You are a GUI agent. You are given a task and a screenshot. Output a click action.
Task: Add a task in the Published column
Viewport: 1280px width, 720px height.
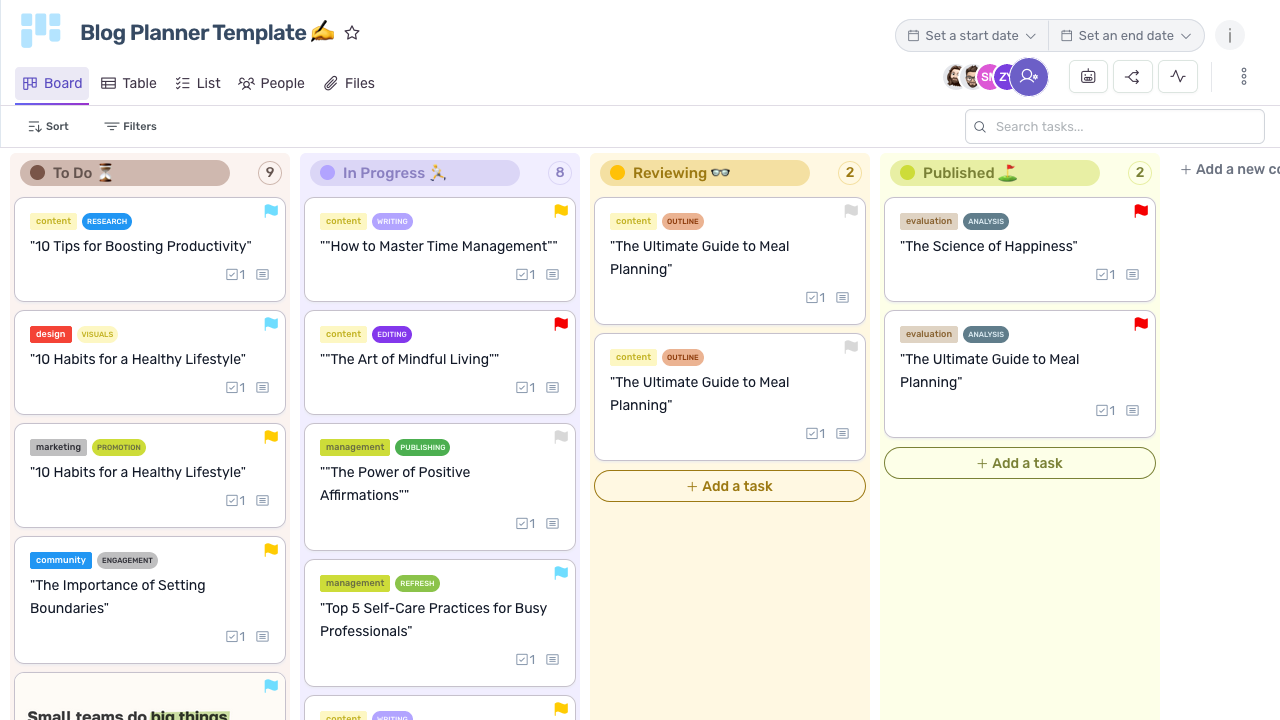coord(1020,463)
